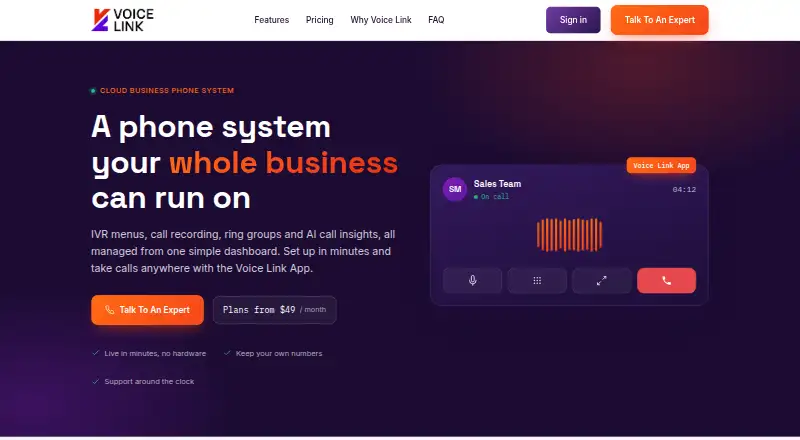Image resolution: width=800 pixels, height=440 pixels.
Task: Open Why Voice Link nav item
Action: point(381,20)
